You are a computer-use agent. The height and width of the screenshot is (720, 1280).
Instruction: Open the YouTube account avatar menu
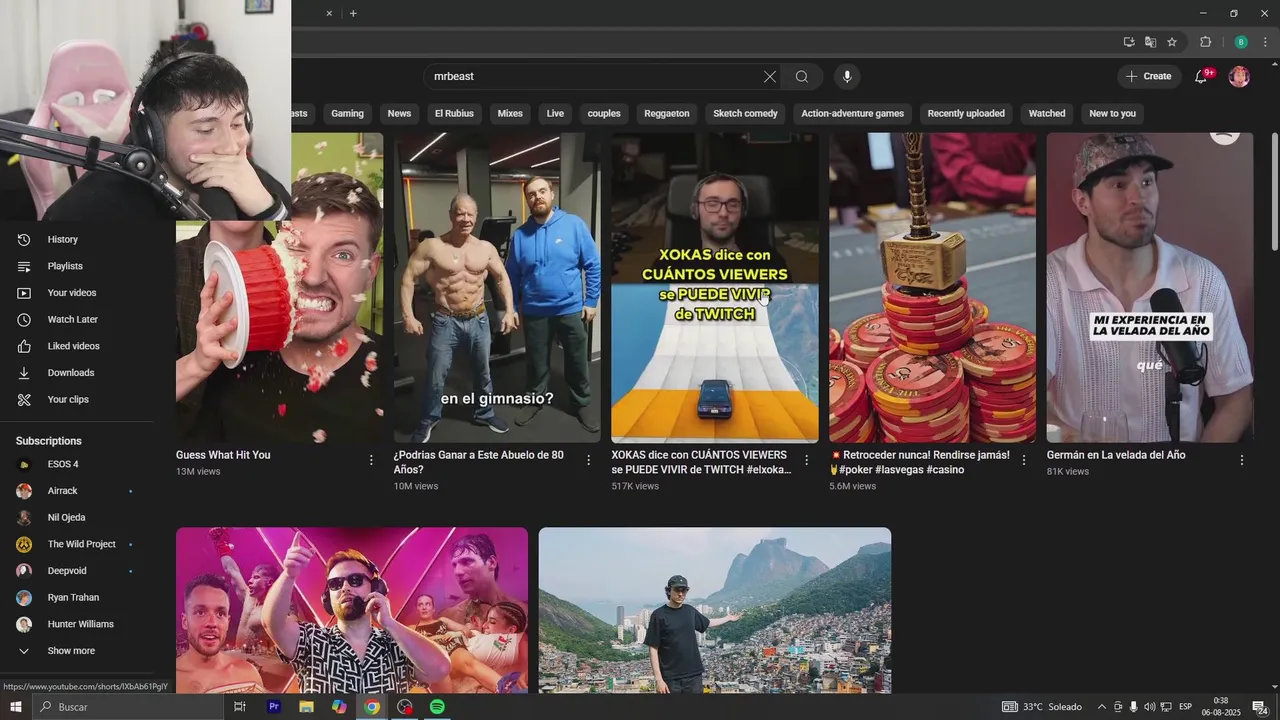click(1239, 76)
